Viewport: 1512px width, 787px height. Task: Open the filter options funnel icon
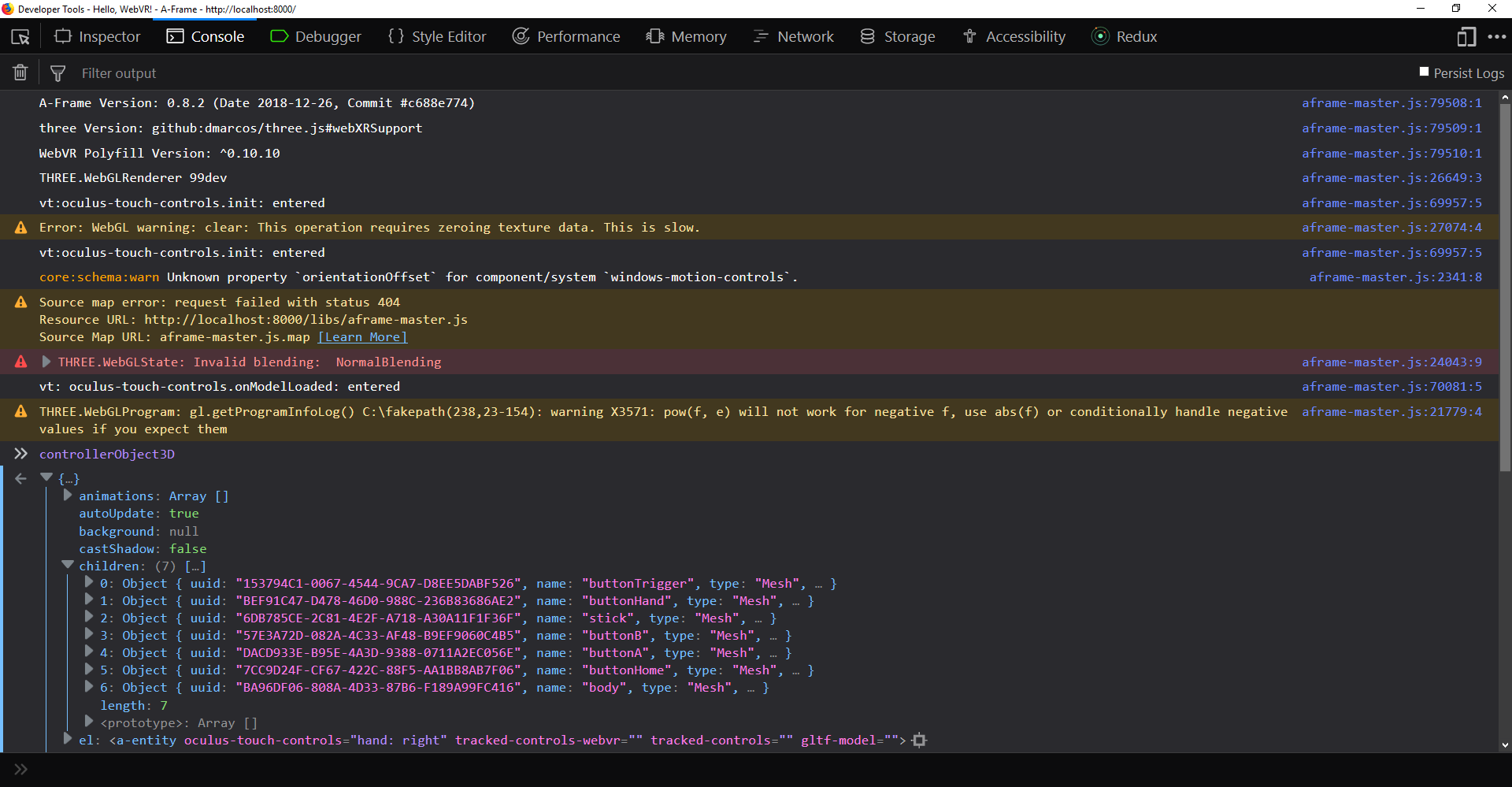click(x=57, y=72)
